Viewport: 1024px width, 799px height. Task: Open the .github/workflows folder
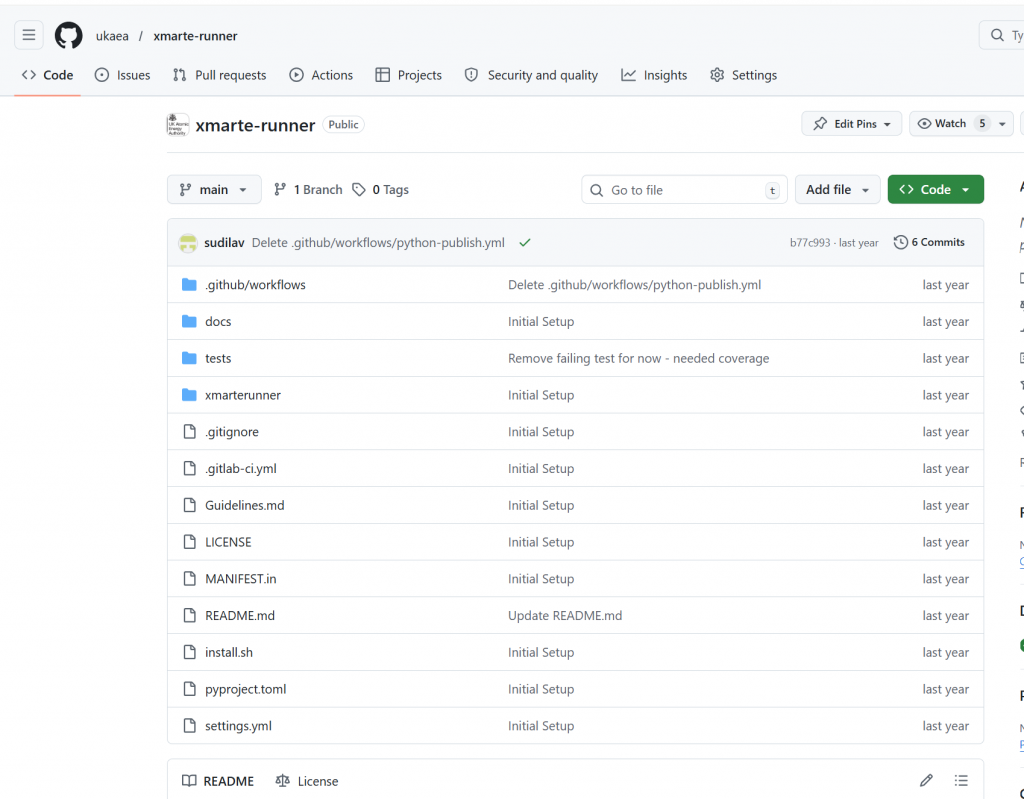click(255, 285)
